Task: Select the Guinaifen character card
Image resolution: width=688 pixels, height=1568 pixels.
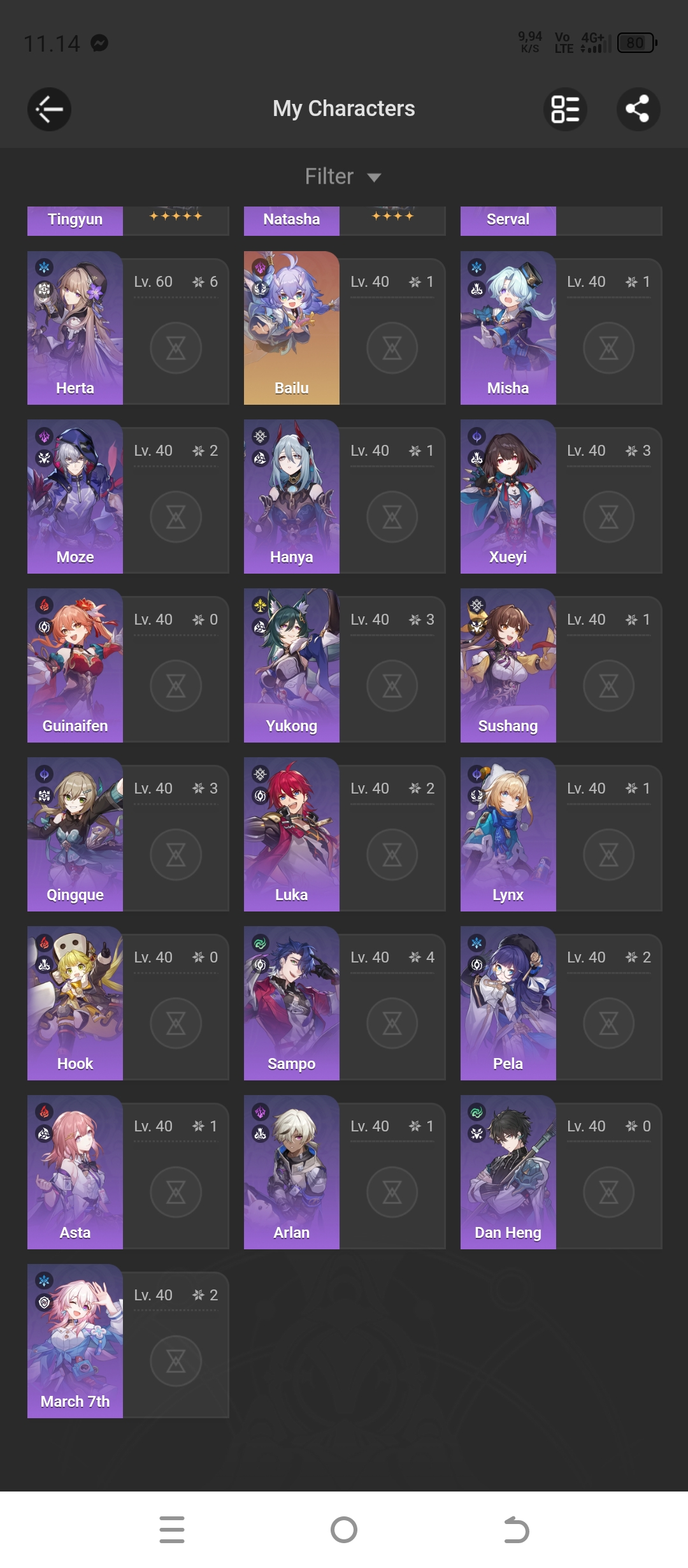Action: [x=128, y=665]
